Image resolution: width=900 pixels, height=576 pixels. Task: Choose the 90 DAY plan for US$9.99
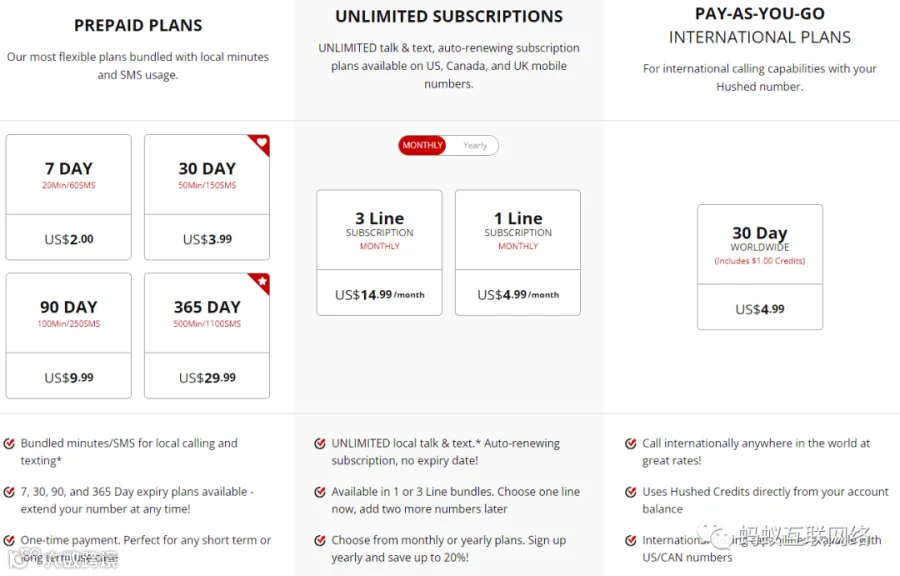pos(68,336)
